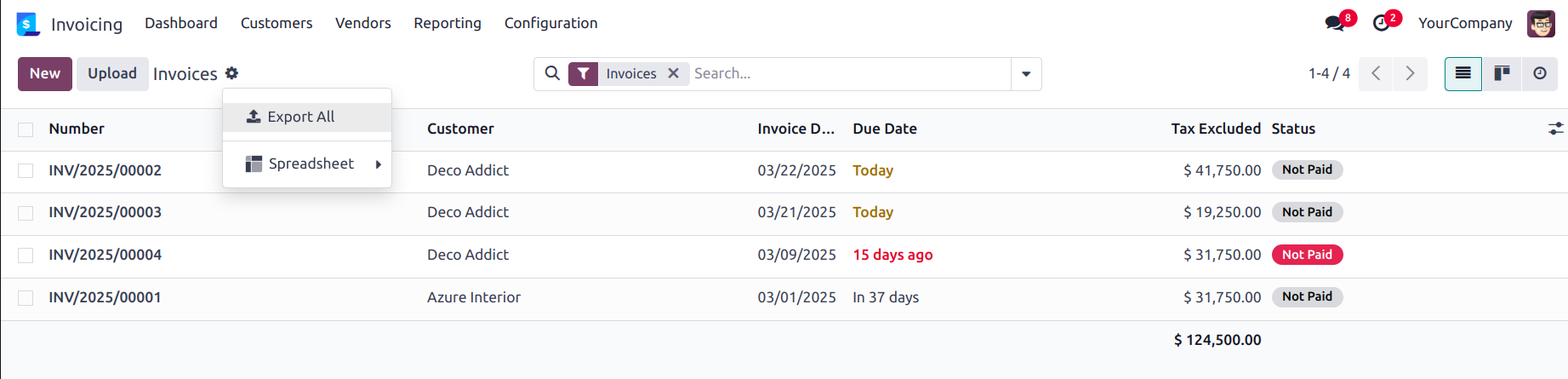Open the activities clock icon
The height and width of the screenshot is (379, 1568).
pyautogui.click(x=1381, y=23)
